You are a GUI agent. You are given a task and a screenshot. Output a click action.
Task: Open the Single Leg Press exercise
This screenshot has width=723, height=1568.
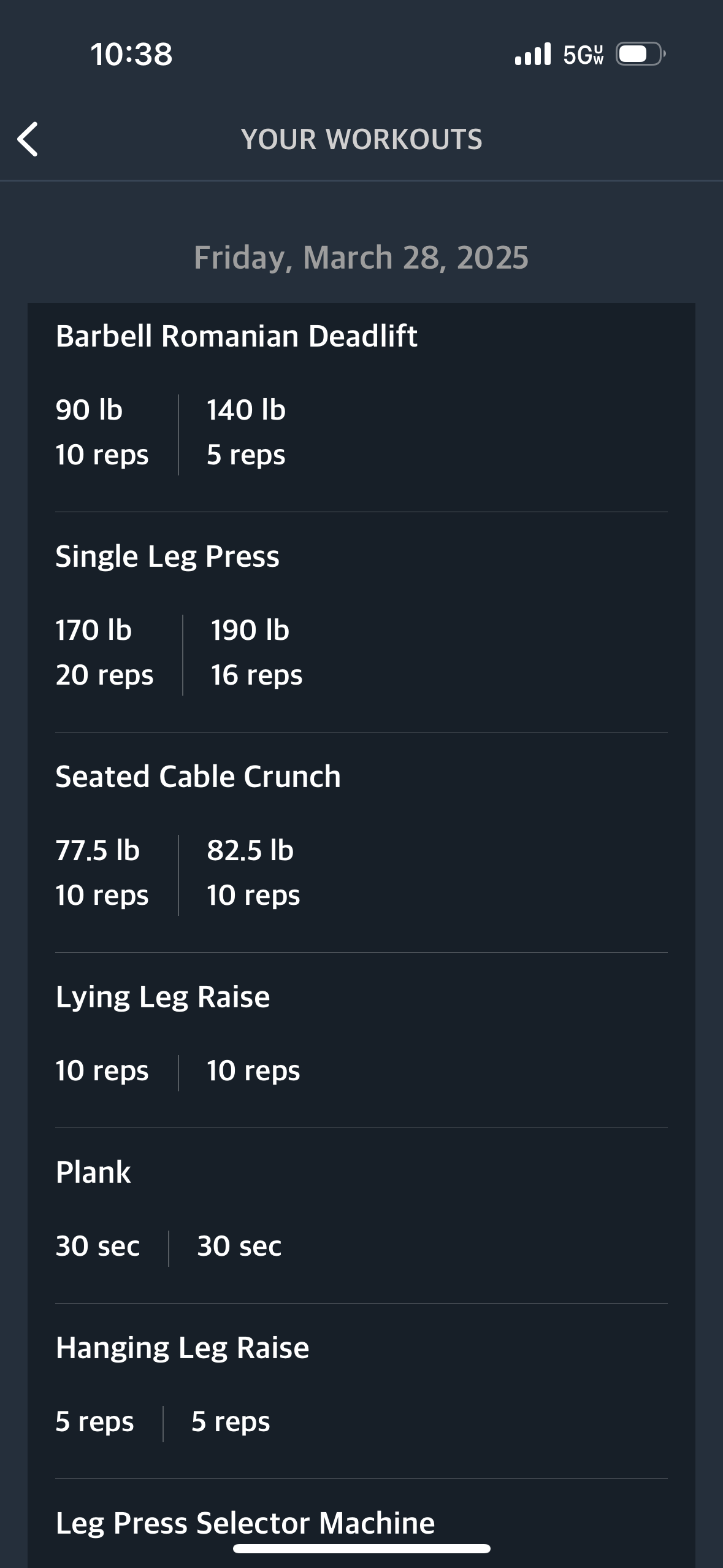(167, 556)
